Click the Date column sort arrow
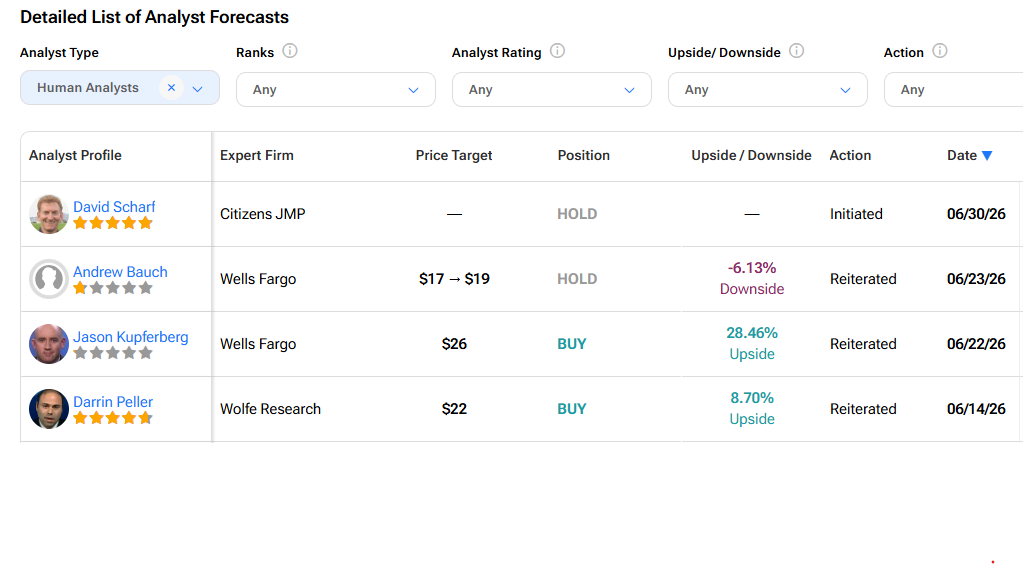Image resolution: width=1023 pixels, height=564 pixels. coord(987,155)
